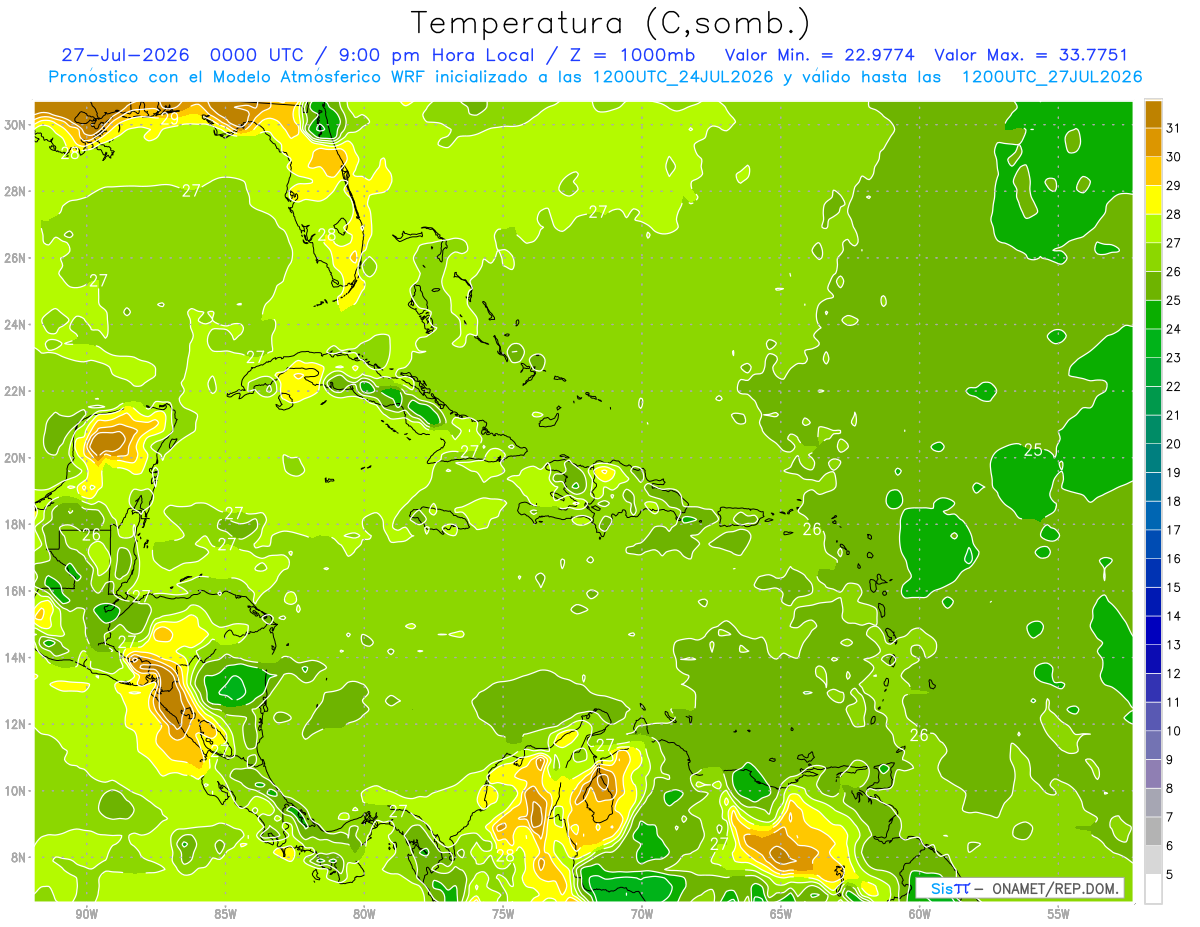Click the 20N latitude axis label
Image resolution: width=1200 pixels, height=927 pixels.
[16, 457]
